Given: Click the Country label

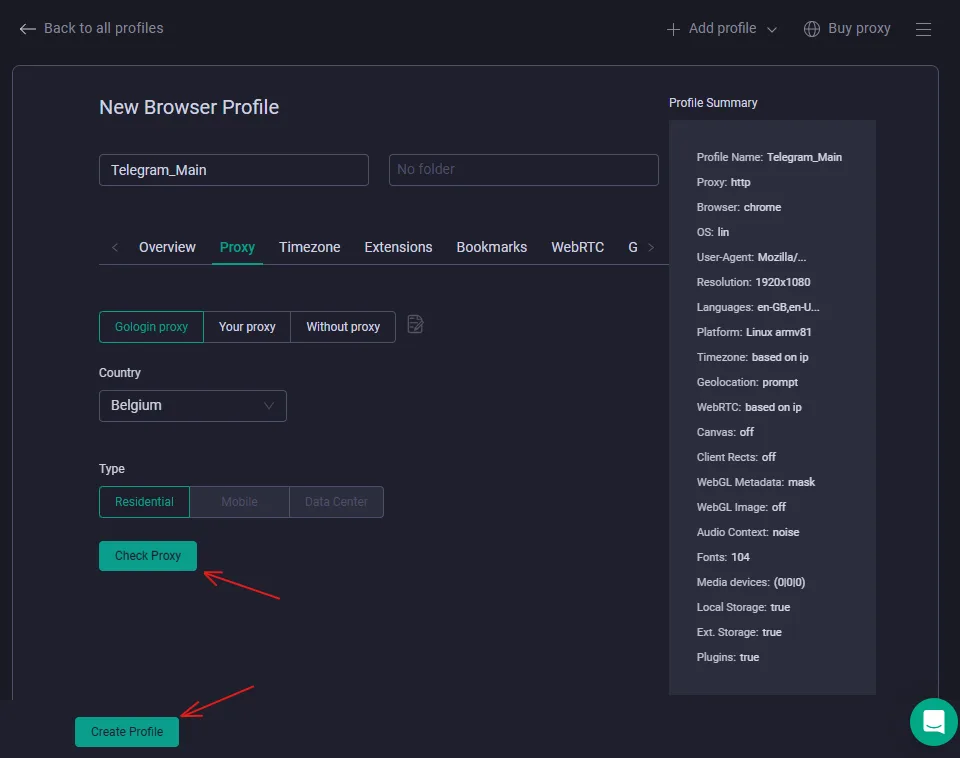Looking at the screenshot, I should coord(119,373).
